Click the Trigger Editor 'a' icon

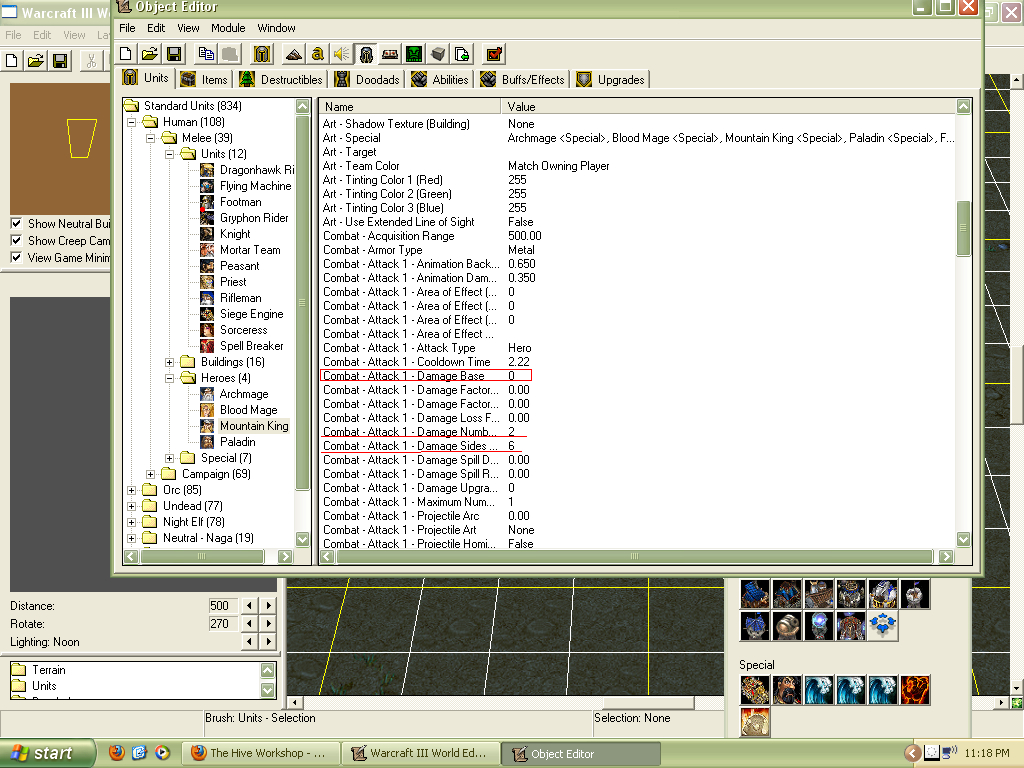click(x=317, y=54)
